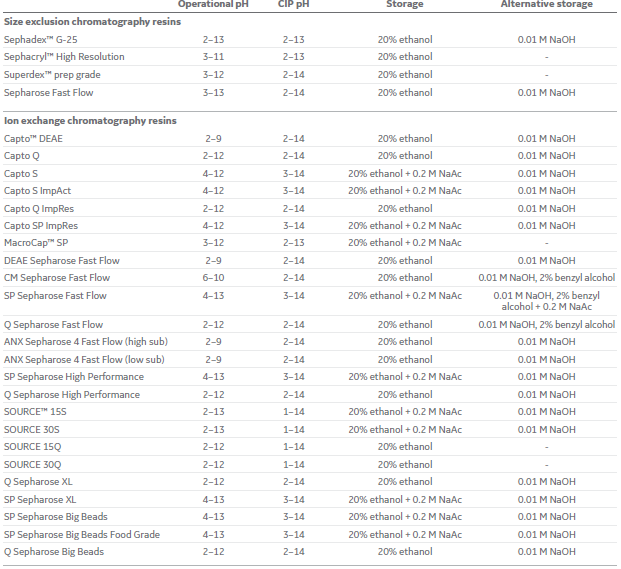The width and height of the screenshot is (621, 569).
Task: Click storage value in Capto S row
Action: coord(405,173)
